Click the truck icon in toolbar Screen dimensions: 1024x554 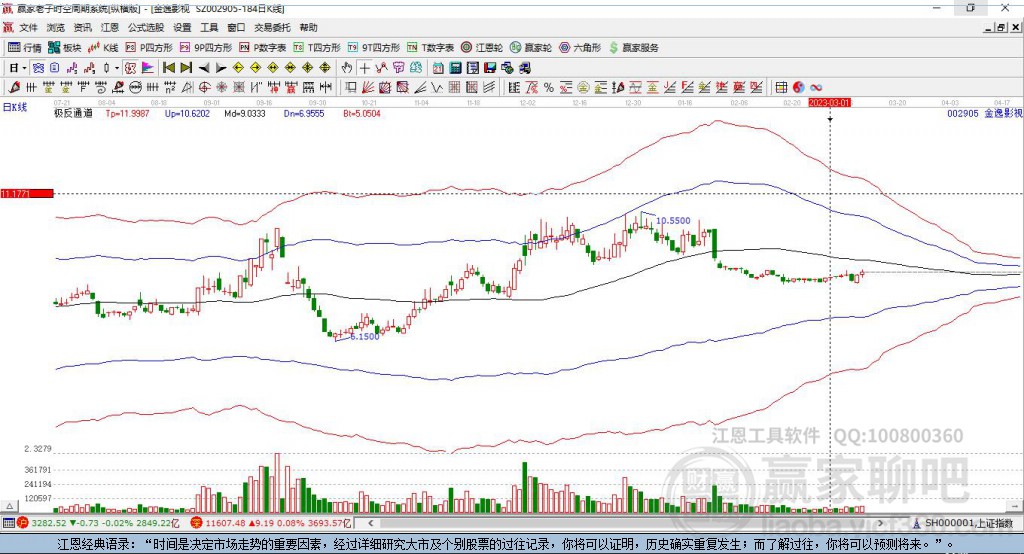click(x=524, y=68)
